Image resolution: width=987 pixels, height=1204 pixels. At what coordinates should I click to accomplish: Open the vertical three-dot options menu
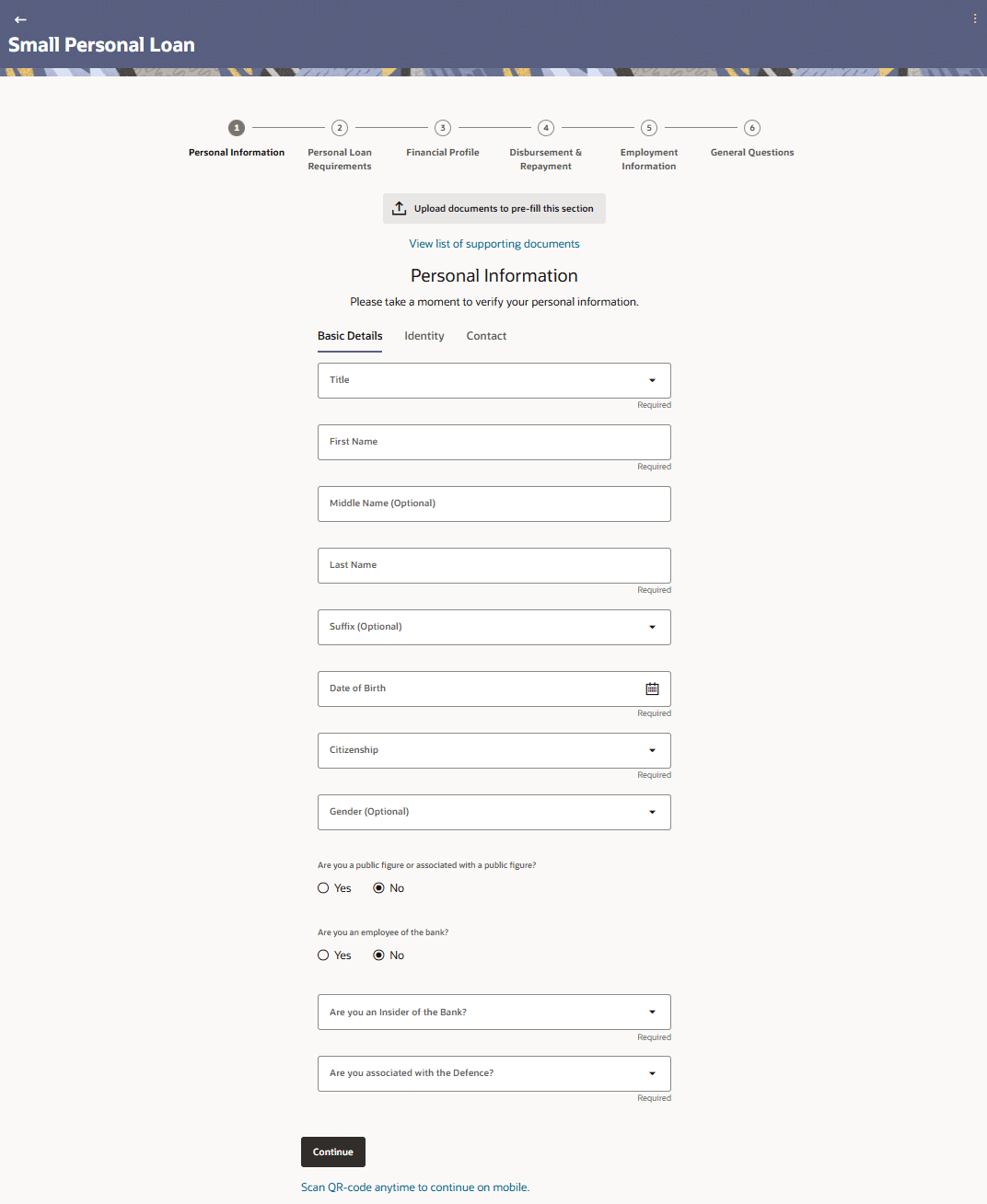tap(975, 18)
